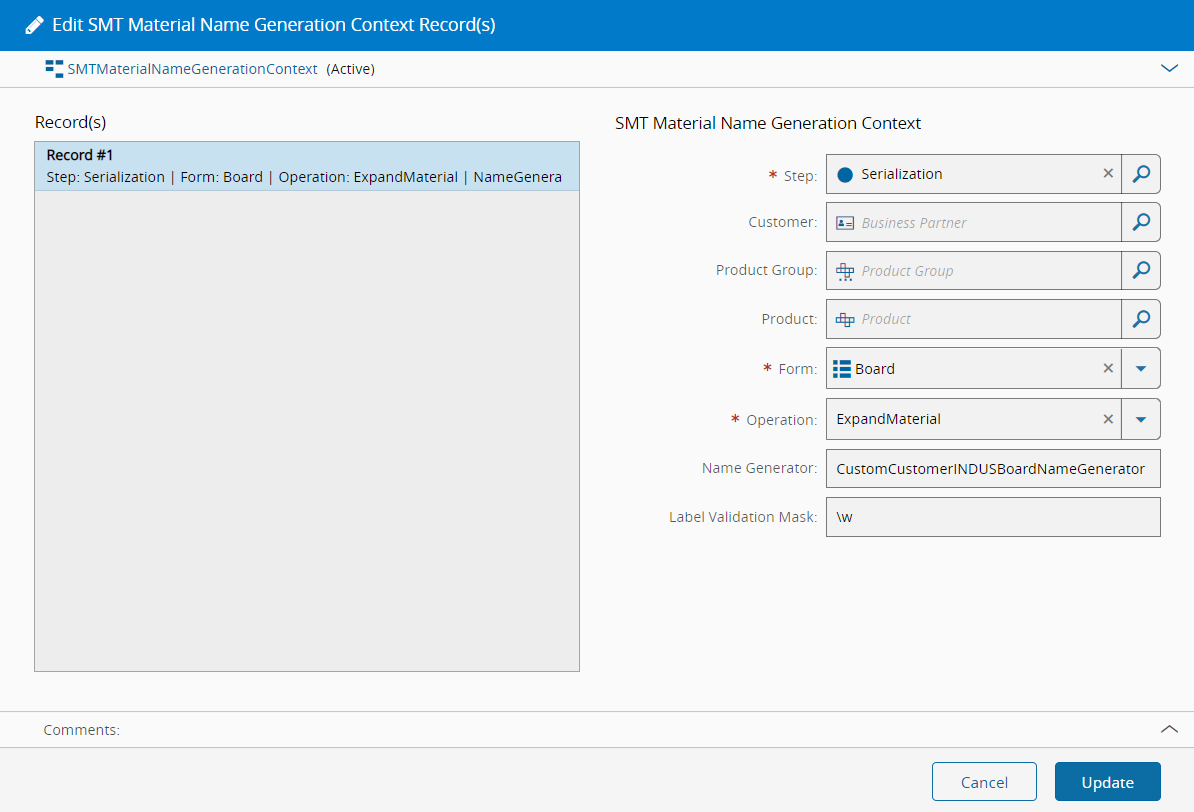Screen dimensions: 1194x812
Task: Click the pencil edit icon in title bar
Action: [x=34, y=25]
